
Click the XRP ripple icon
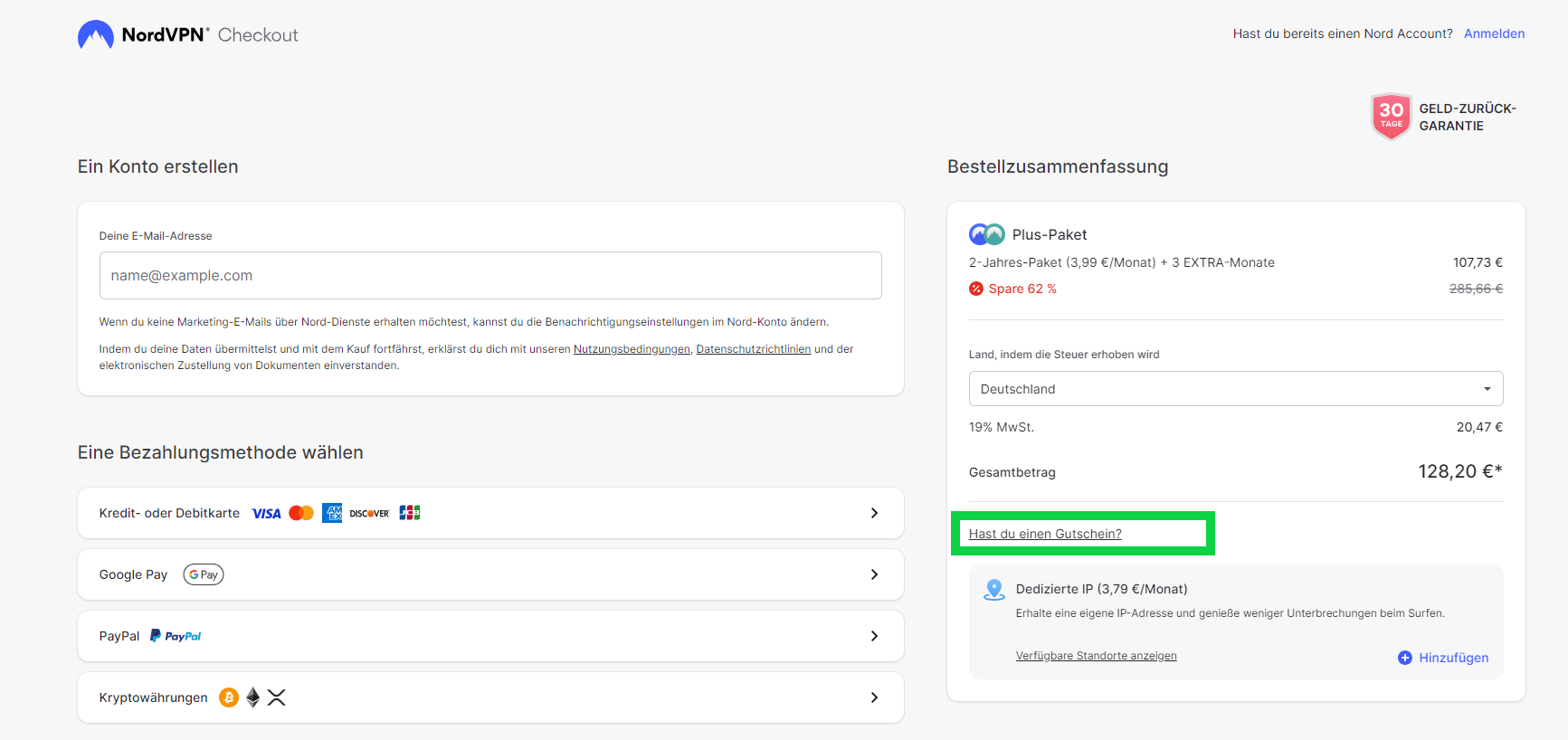[x=277, y=697]
